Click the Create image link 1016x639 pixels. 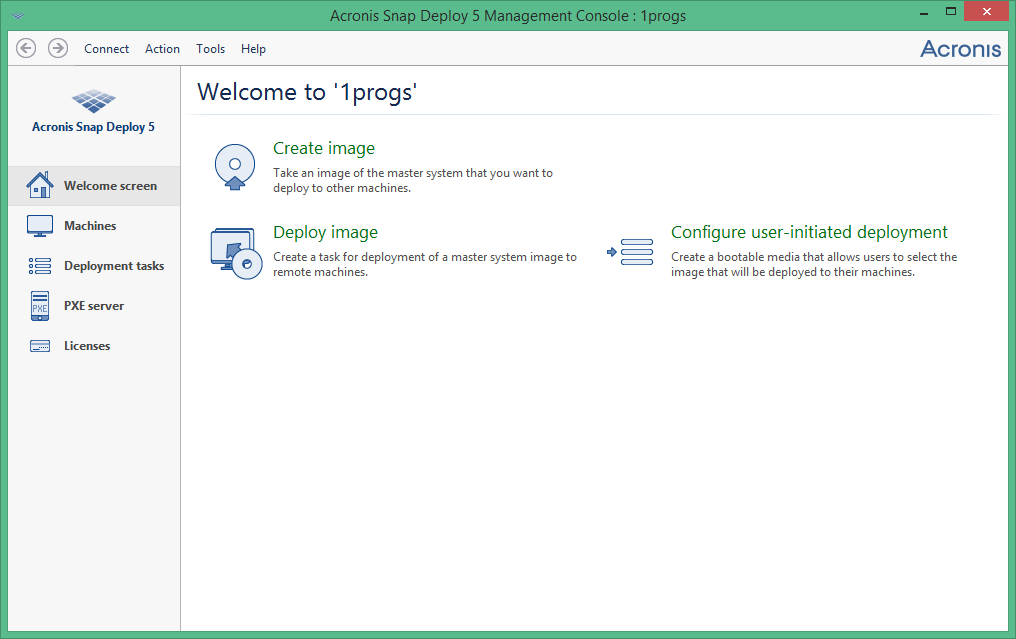[324, 148]
